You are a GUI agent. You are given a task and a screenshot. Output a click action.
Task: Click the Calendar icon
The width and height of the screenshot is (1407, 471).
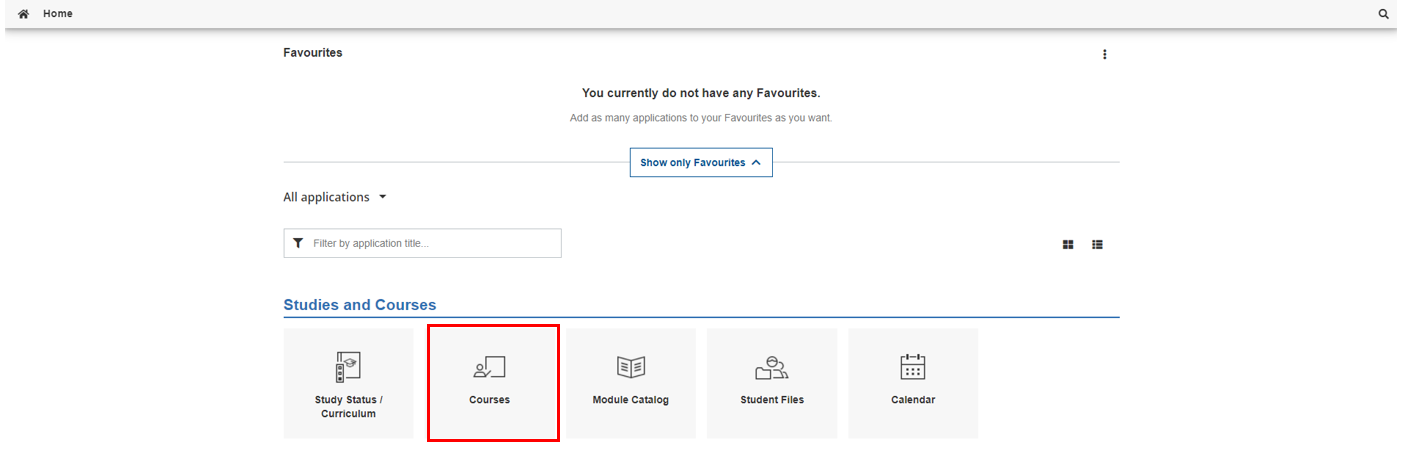913,367
